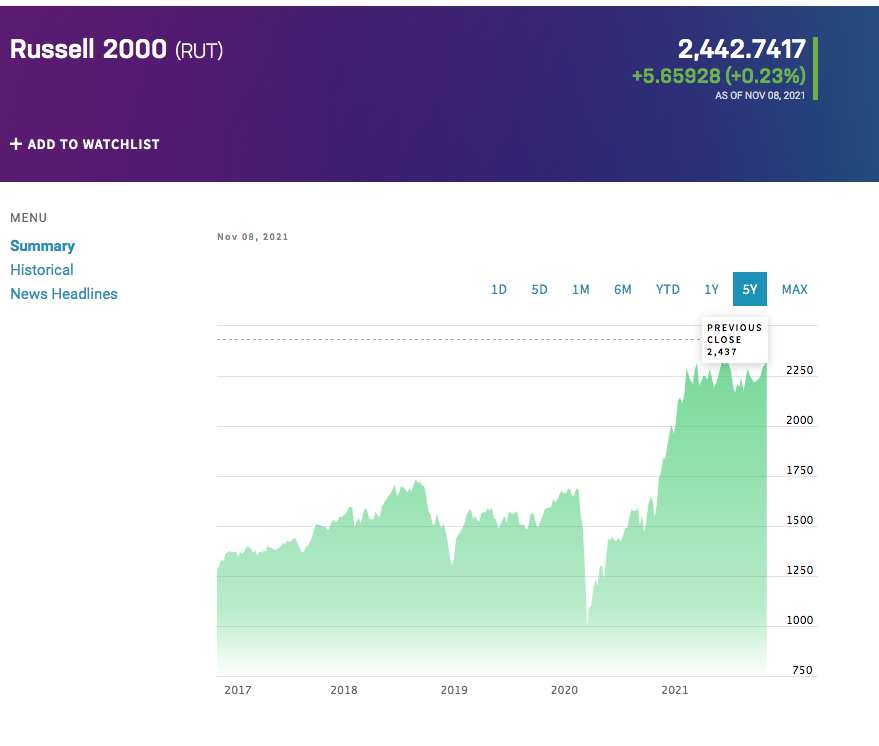Click the change value +5.65928 (+0.23%)
The width and height of the screenshot is (879, 746).
(x=719, y=76)
